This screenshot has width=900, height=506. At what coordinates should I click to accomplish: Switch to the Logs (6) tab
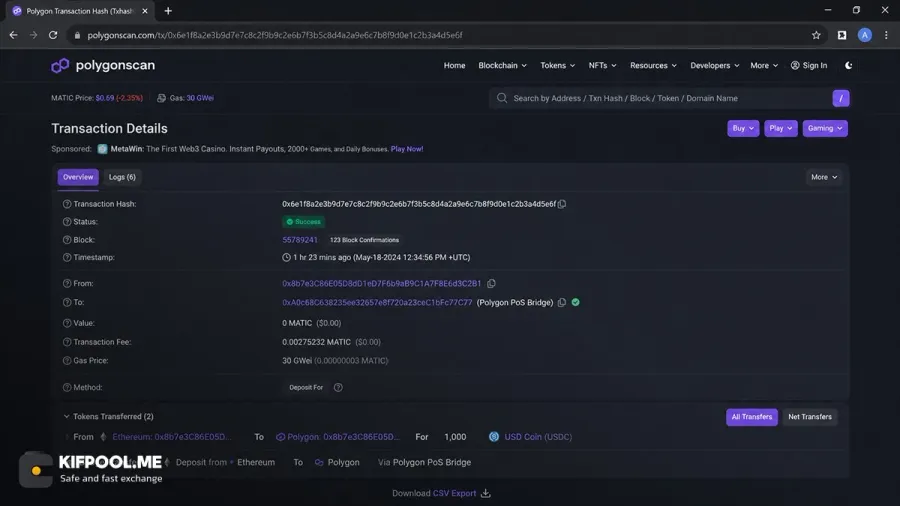pyautogui.click(x=122, y=177)
